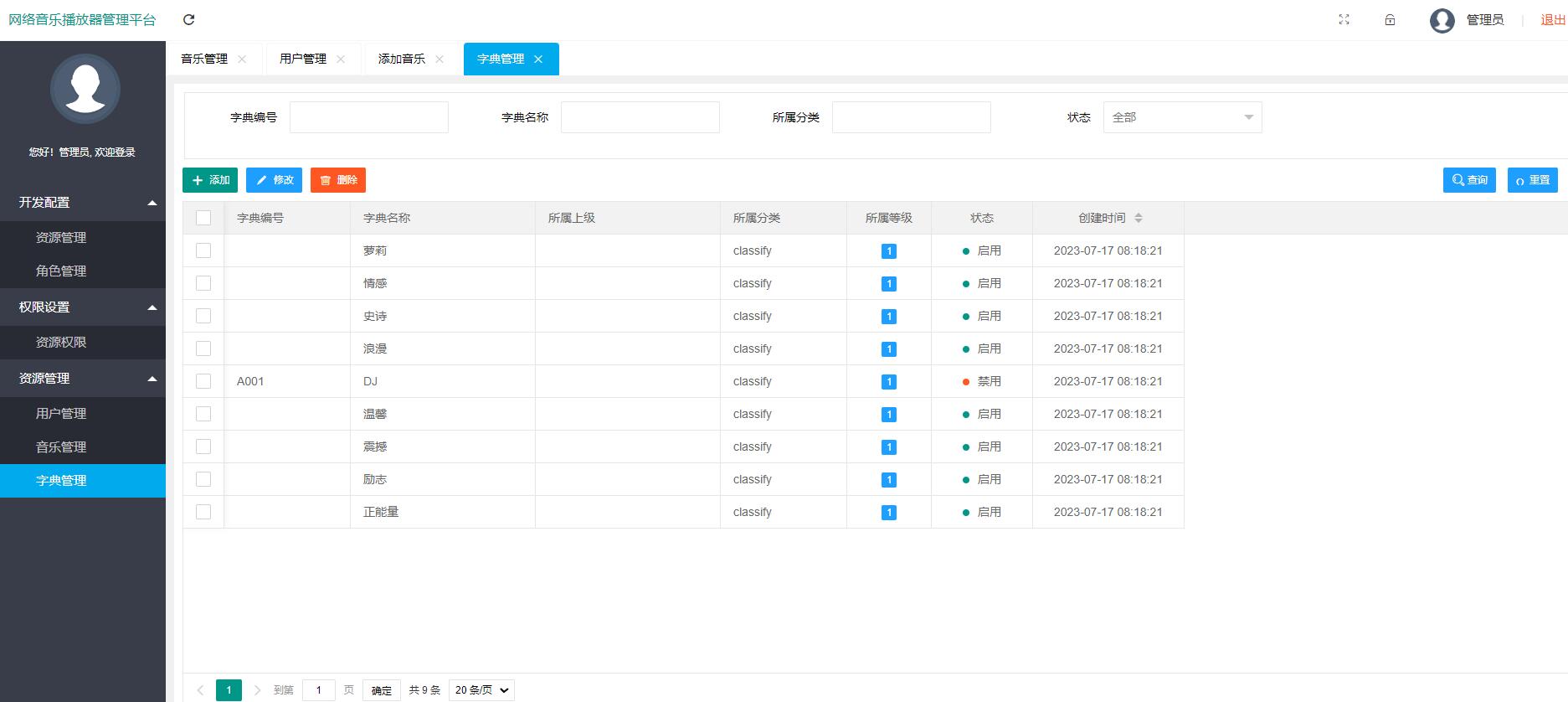The image size is (1568, 702).
Task: Open 字典管理 in sidebar
Action: [83, 481]
